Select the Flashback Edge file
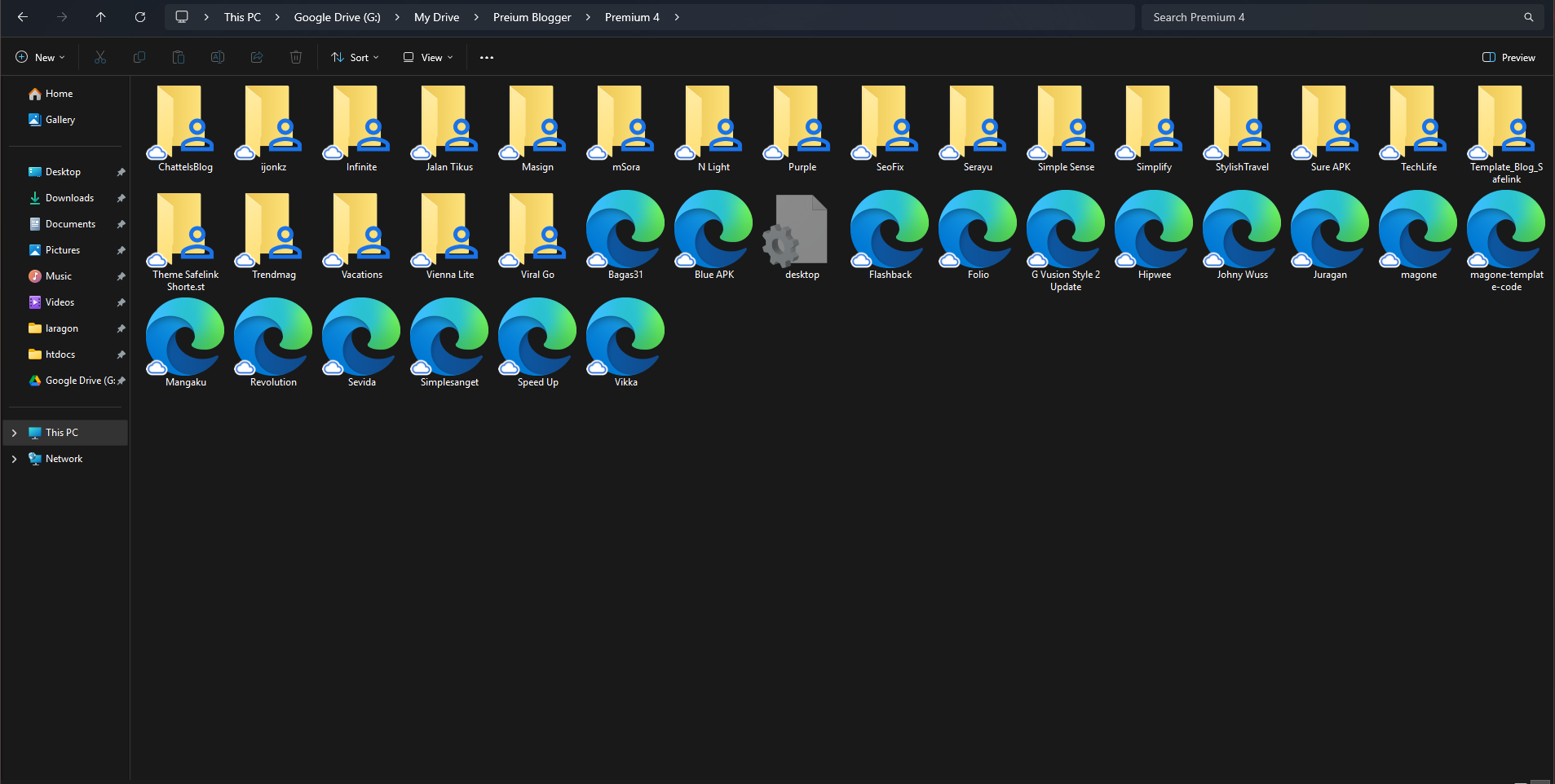This screenshot has width=1555, height=784. pyautogui.click(x=890, y=236)
